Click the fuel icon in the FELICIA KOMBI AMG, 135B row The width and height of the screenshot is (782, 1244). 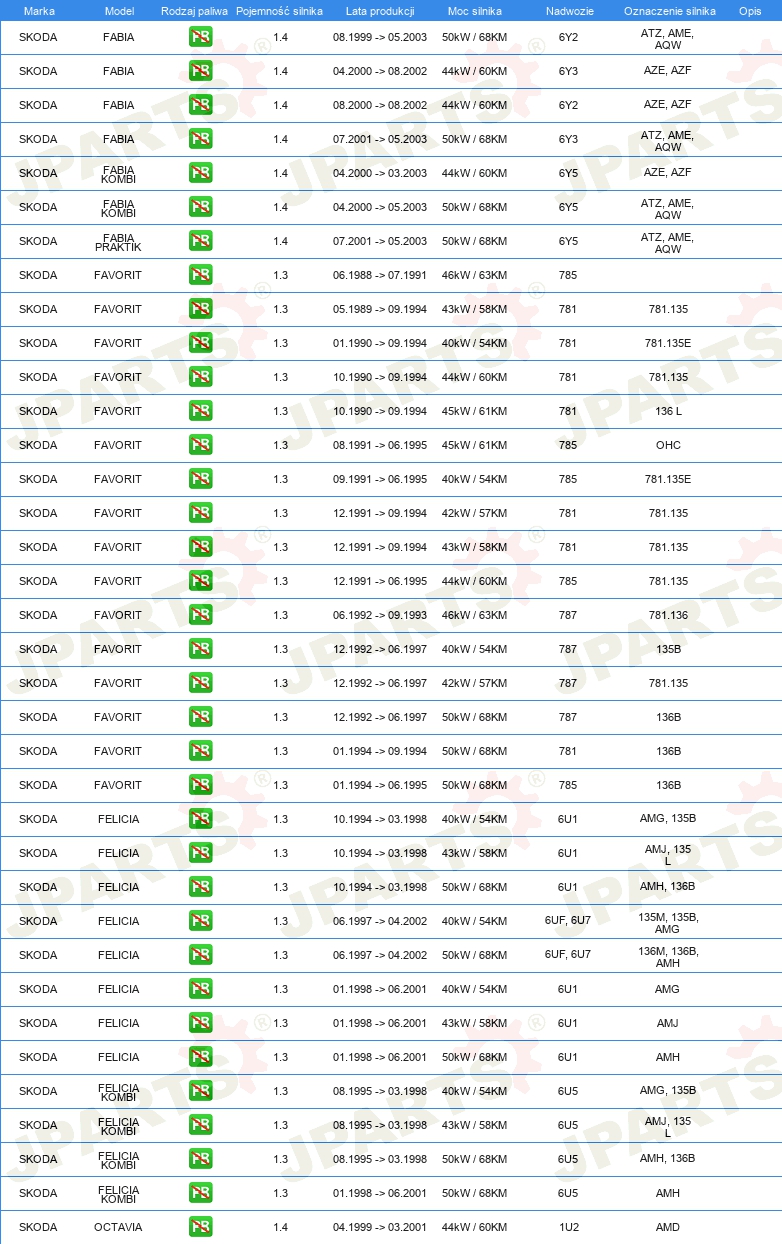point(201,1091)
